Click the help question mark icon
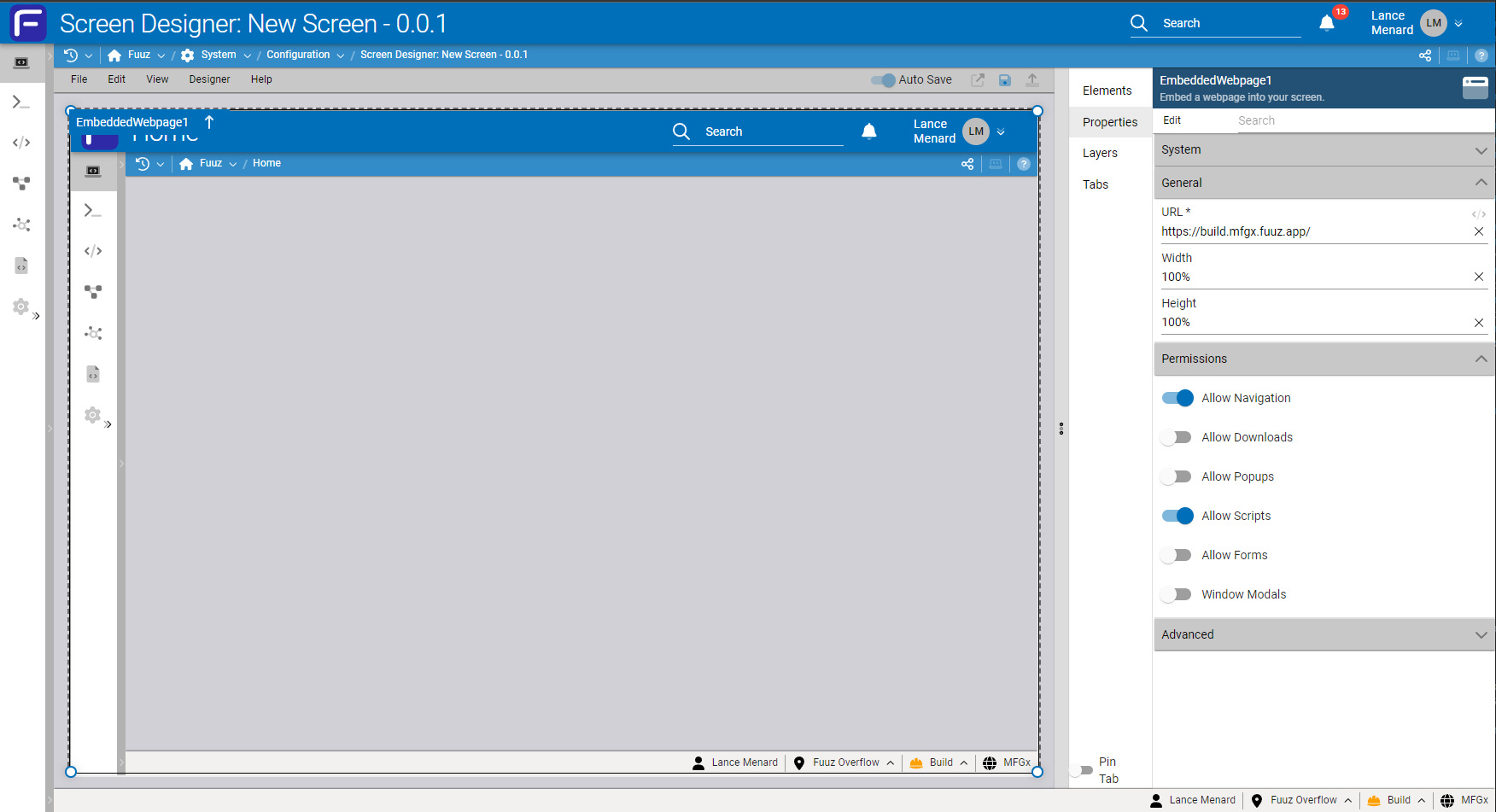 1481,55
